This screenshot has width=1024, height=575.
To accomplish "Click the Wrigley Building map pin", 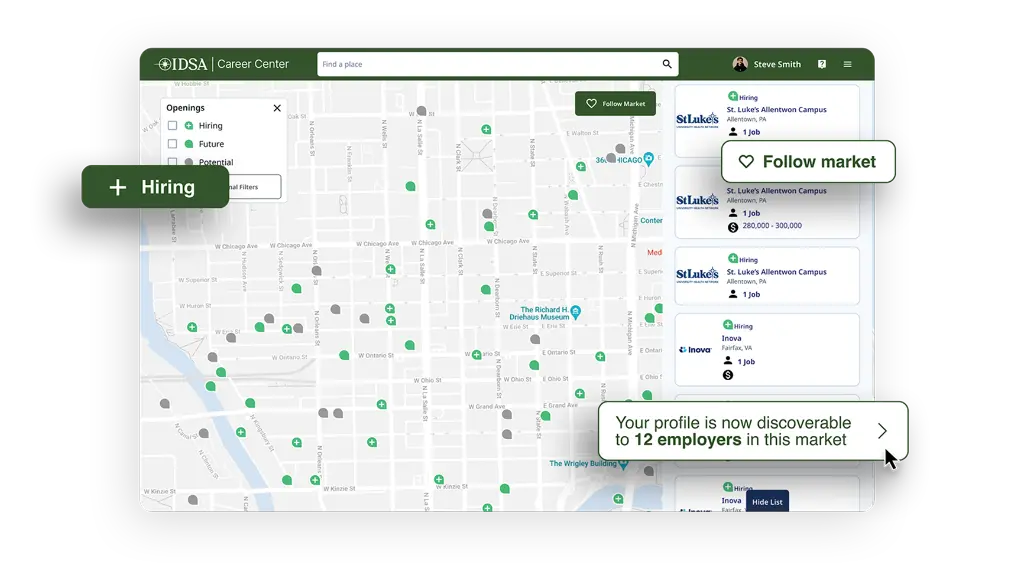I will tap(624, 464).
